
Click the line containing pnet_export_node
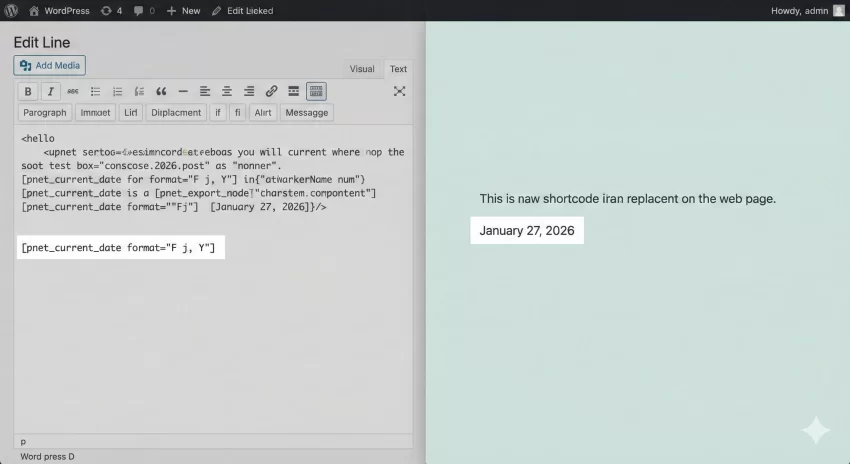click(199, 193)
